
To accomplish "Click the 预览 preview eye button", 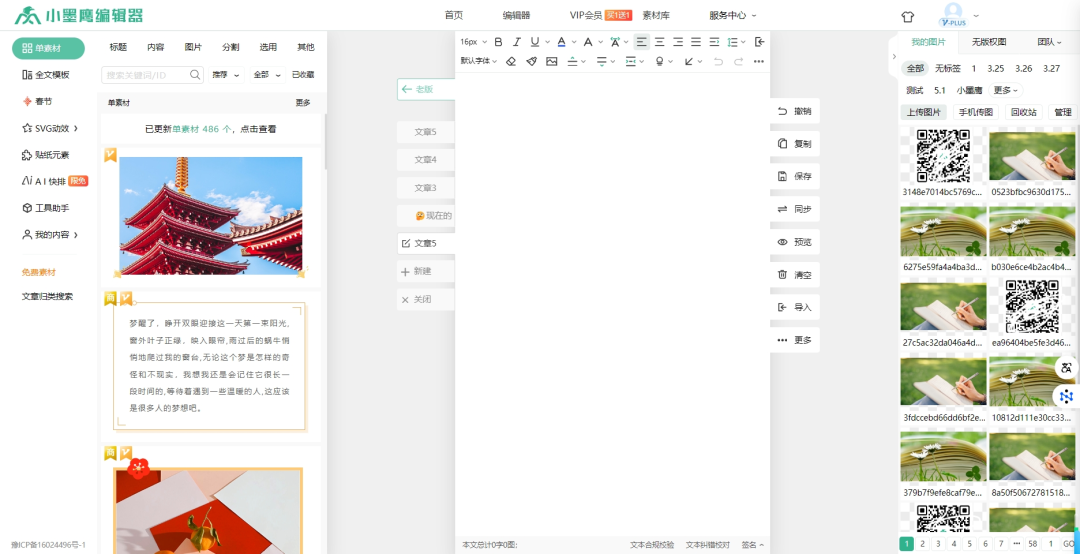I will click(x=795, y=242).
